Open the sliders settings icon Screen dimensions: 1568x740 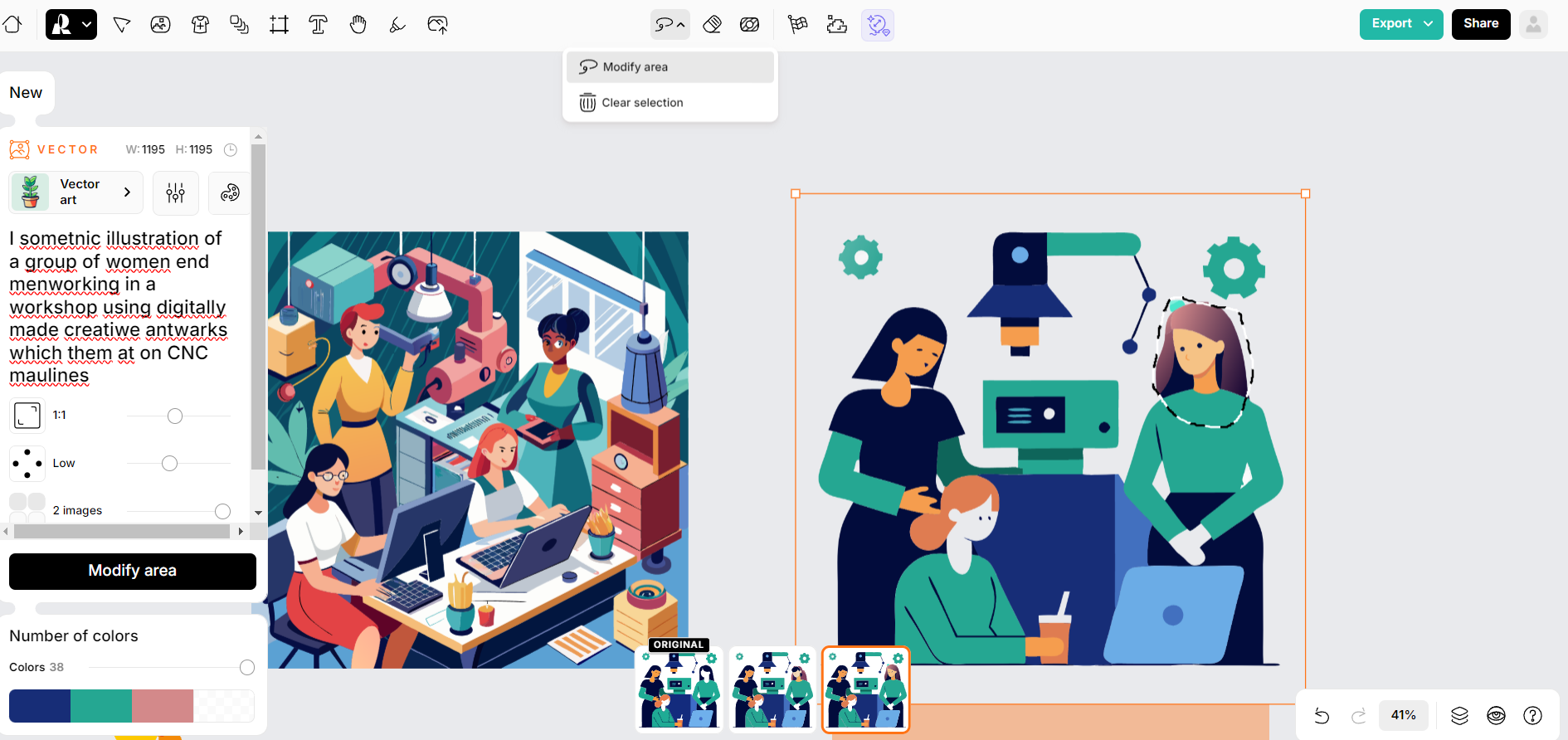176,192
